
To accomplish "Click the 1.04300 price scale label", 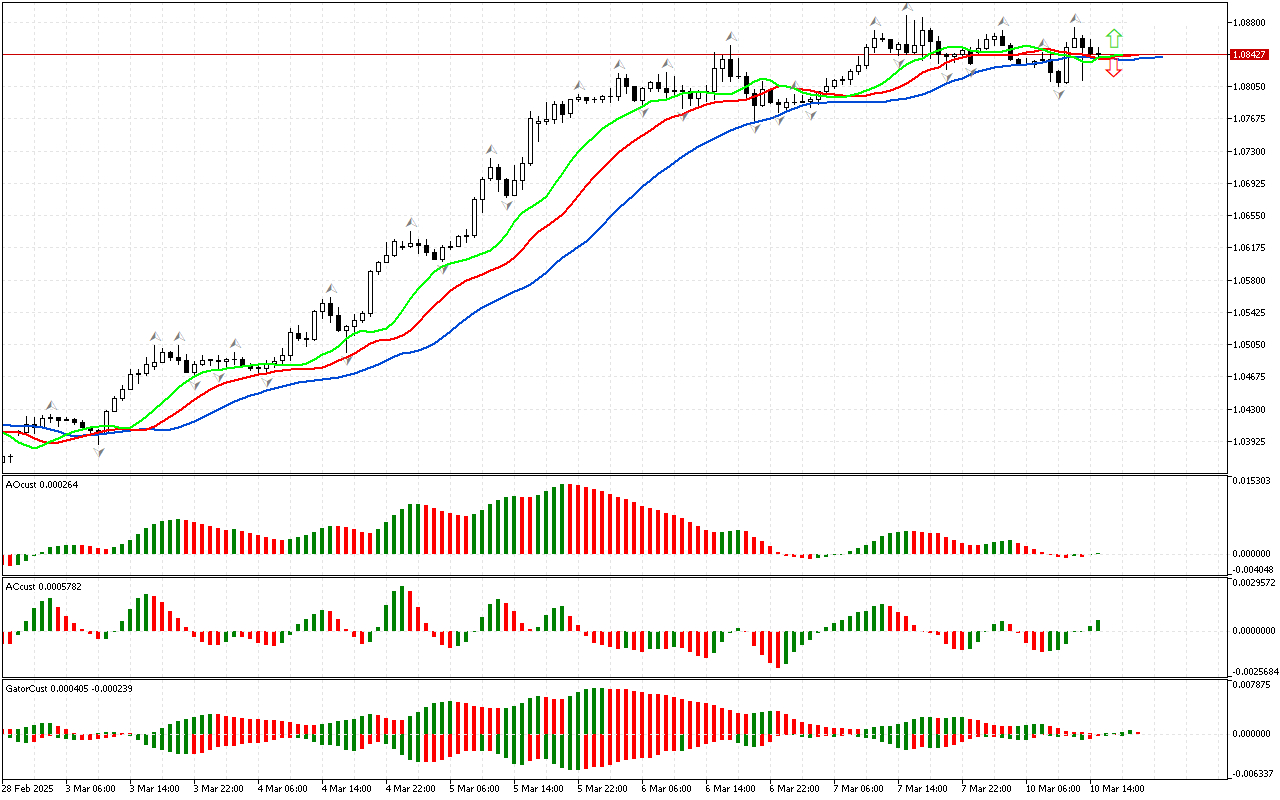I will (x=1250, y=410).
